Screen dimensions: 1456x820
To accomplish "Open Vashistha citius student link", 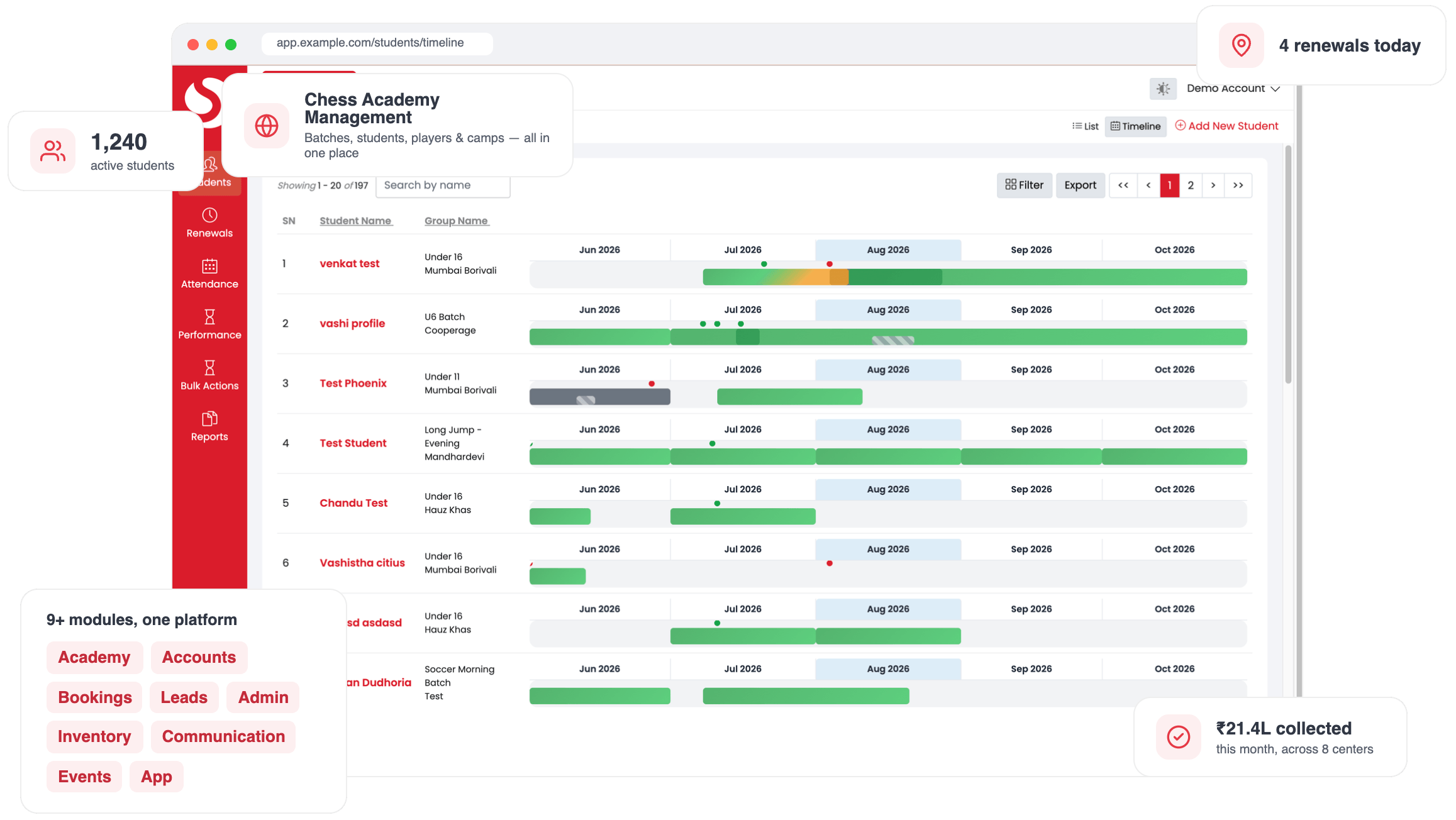I will pos(362,563).
